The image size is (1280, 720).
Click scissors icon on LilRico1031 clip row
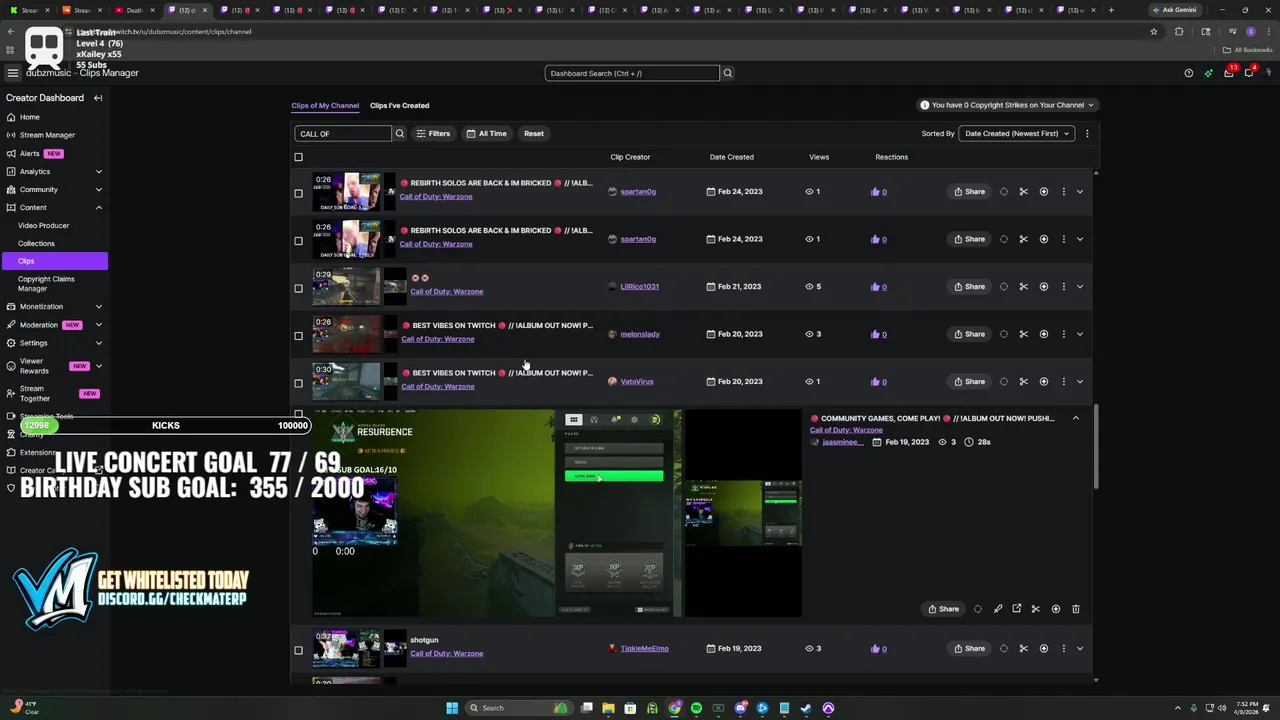coord(1023,287)
